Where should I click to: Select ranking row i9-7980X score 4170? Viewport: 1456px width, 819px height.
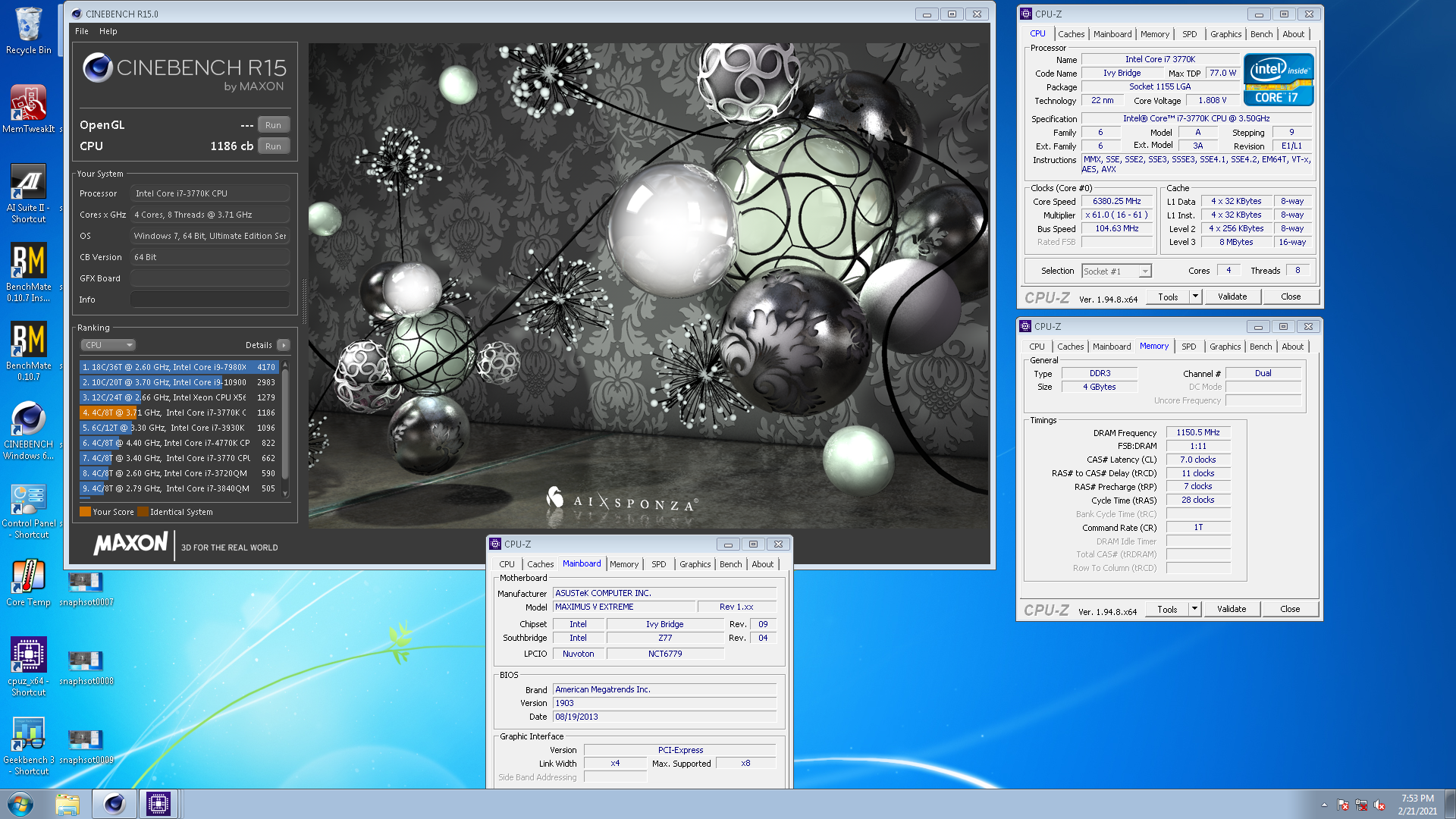[179, 367]
